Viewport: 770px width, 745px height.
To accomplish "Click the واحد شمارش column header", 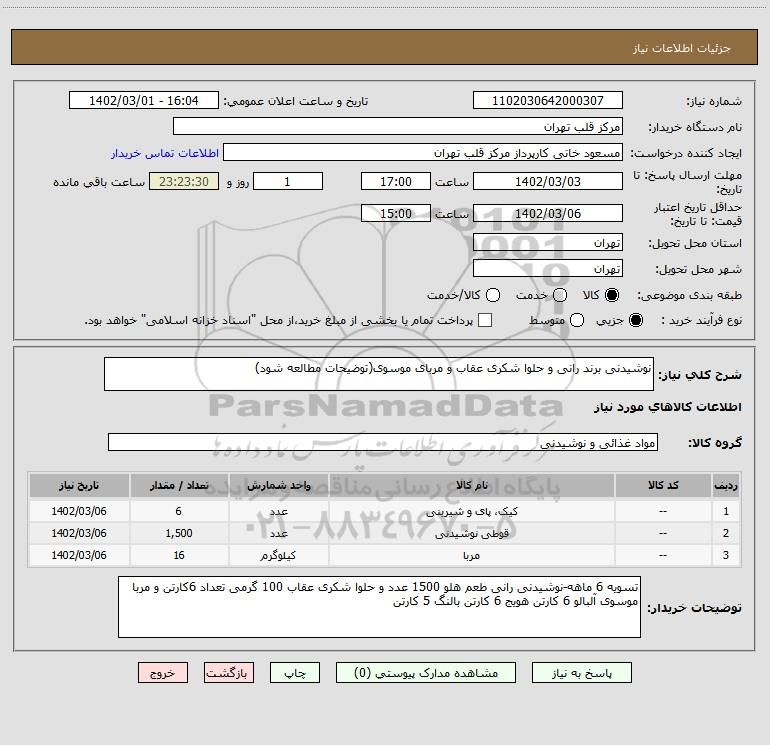I will (x=278, y=485).
